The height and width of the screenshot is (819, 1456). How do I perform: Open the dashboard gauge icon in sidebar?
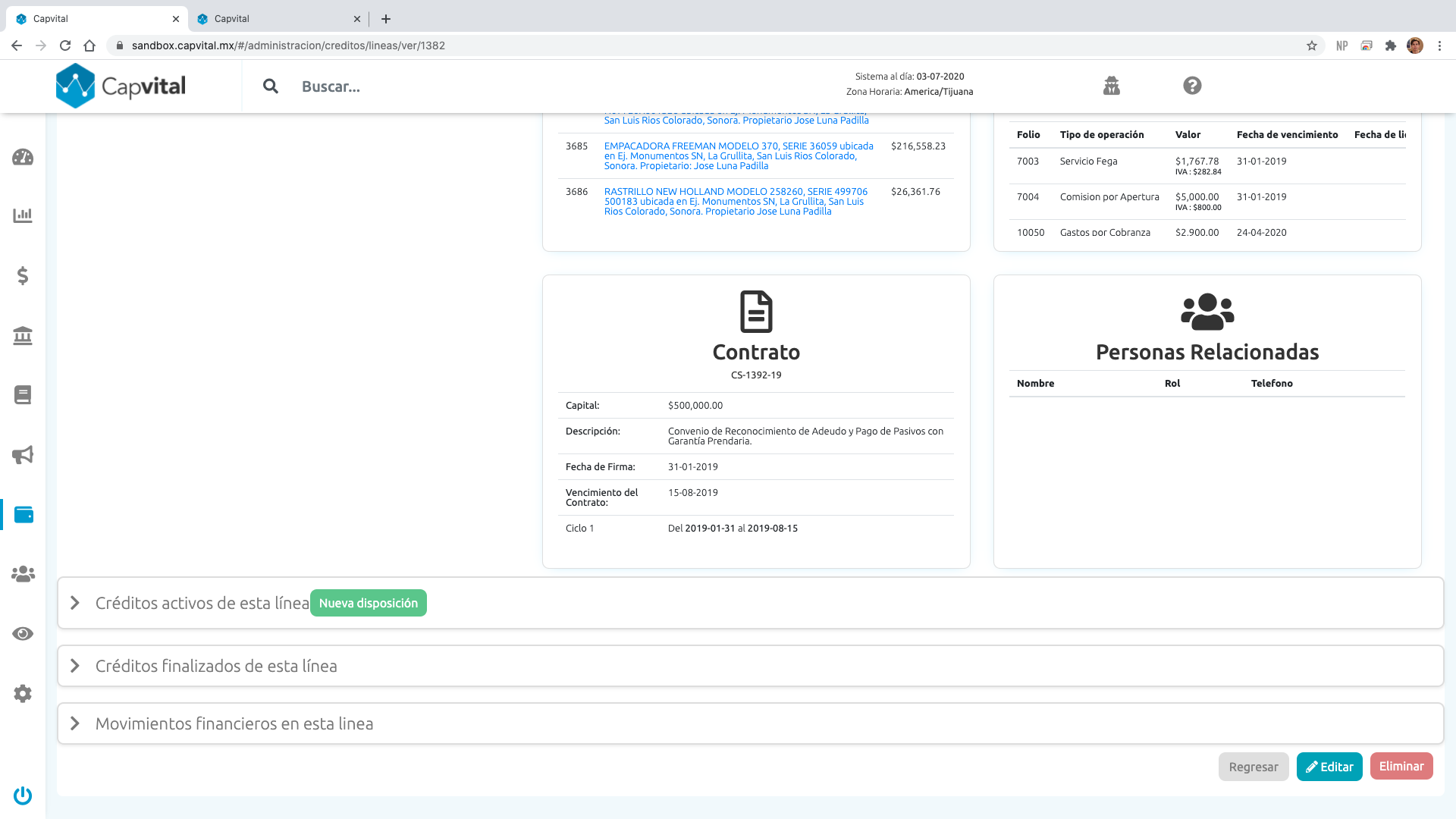(x=23, y=157)
